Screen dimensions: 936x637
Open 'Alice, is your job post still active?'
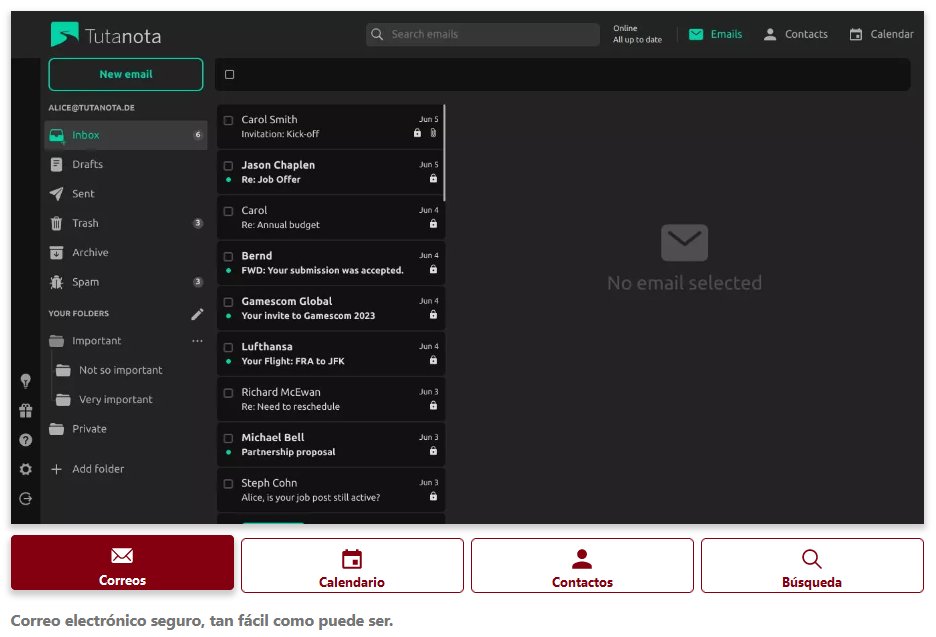tap(310, 497)
